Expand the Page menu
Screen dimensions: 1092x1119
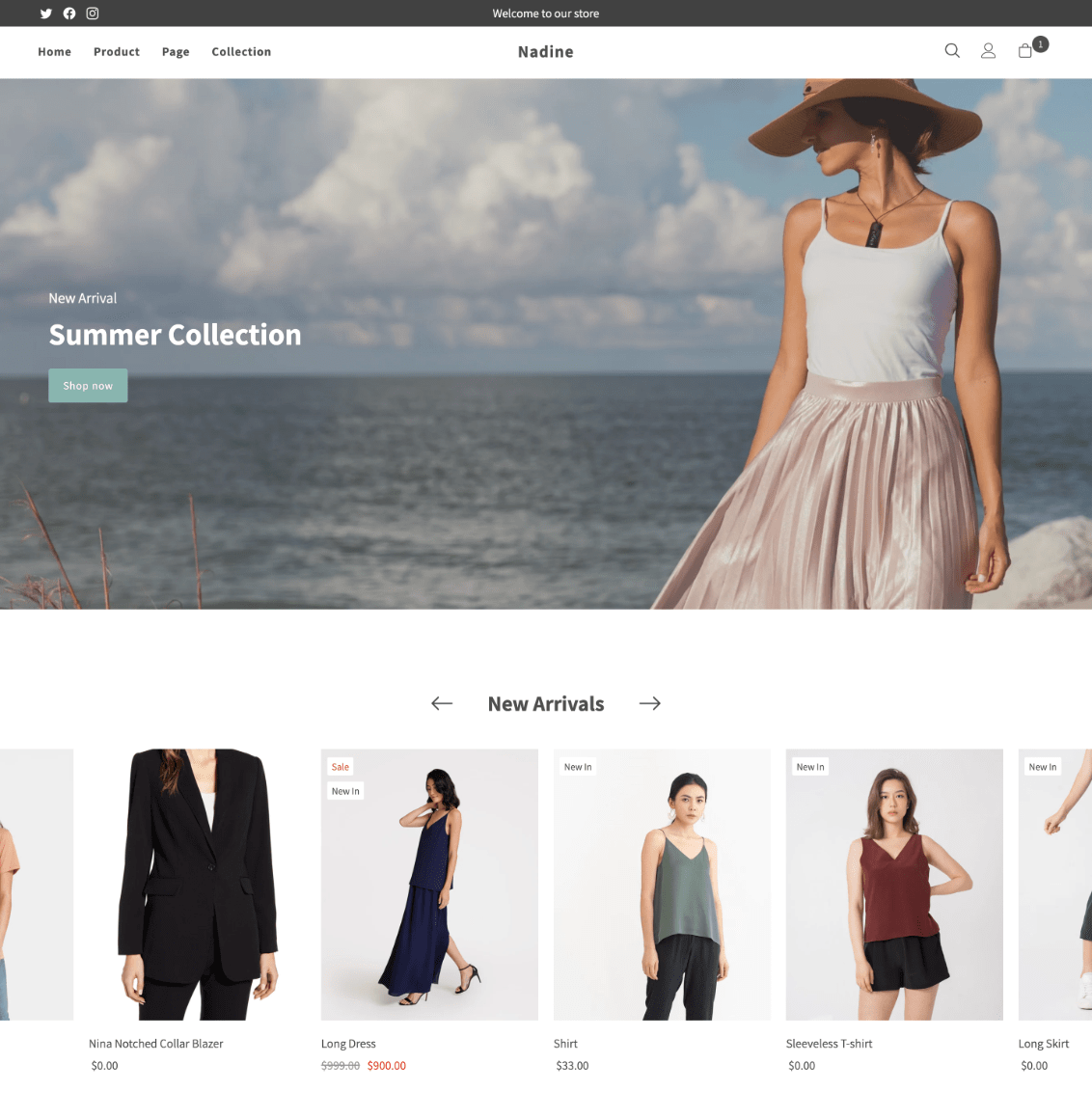click(x=176, y=52)
